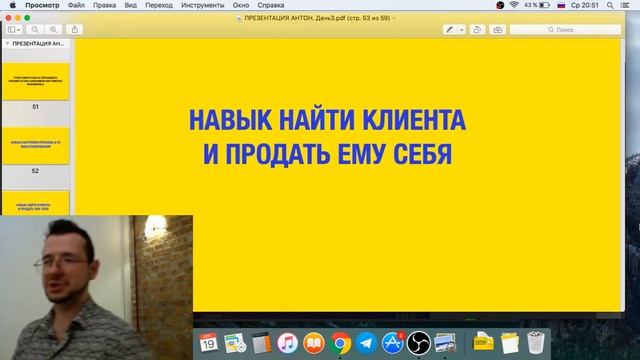Open the yellow folder stack in Dock
The width and height of the screenshot is (640, 360).
[483, 343]
